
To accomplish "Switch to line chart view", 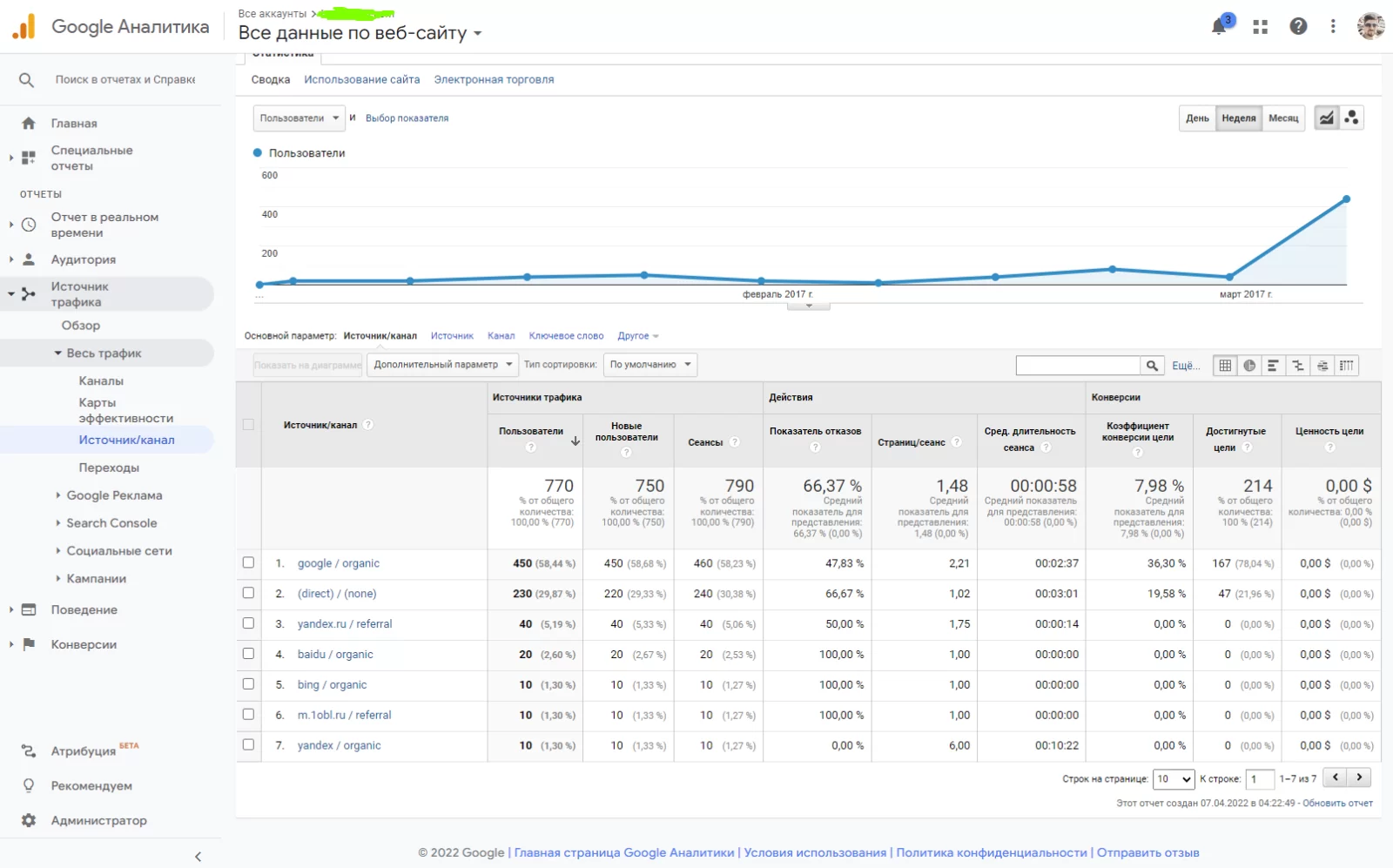I will (x=1326, y=118).
